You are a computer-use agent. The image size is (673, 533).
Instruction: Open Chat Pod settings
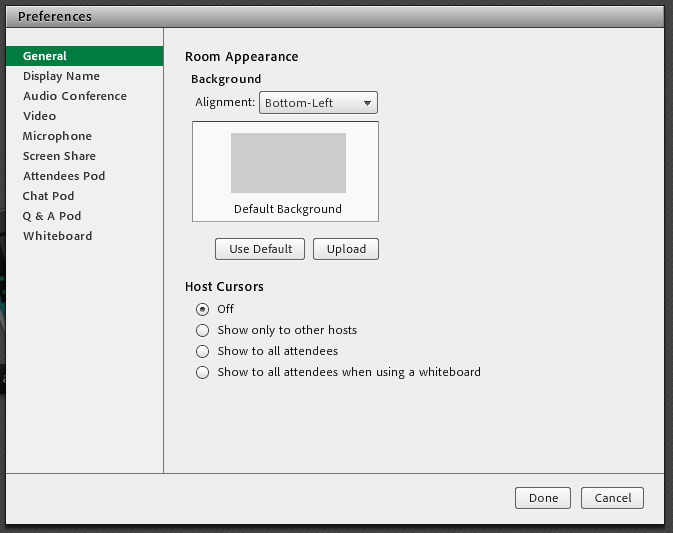tap(48, 196)
